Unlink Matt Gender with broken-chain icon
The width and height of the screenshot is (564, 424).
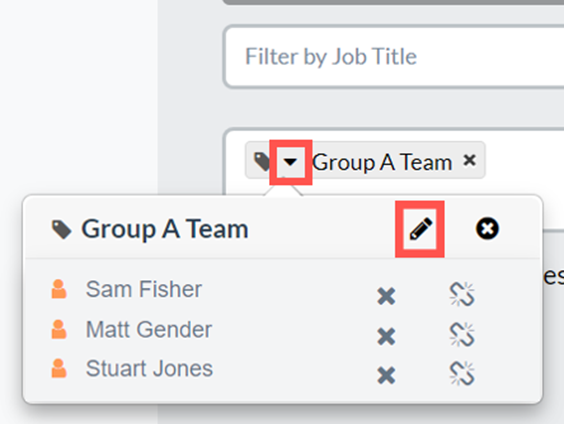click(x=462, y=334)
